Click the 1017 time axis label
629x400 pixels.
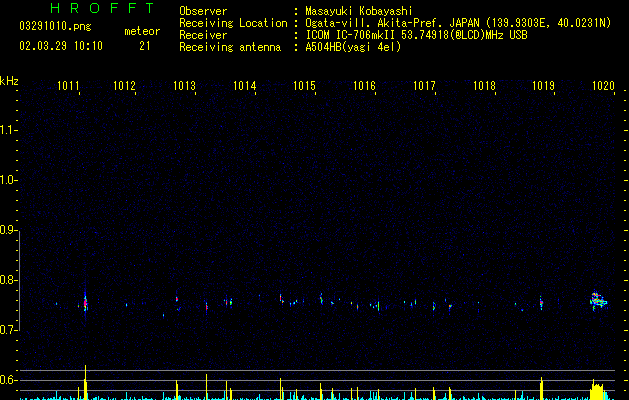tap(424, 86)
